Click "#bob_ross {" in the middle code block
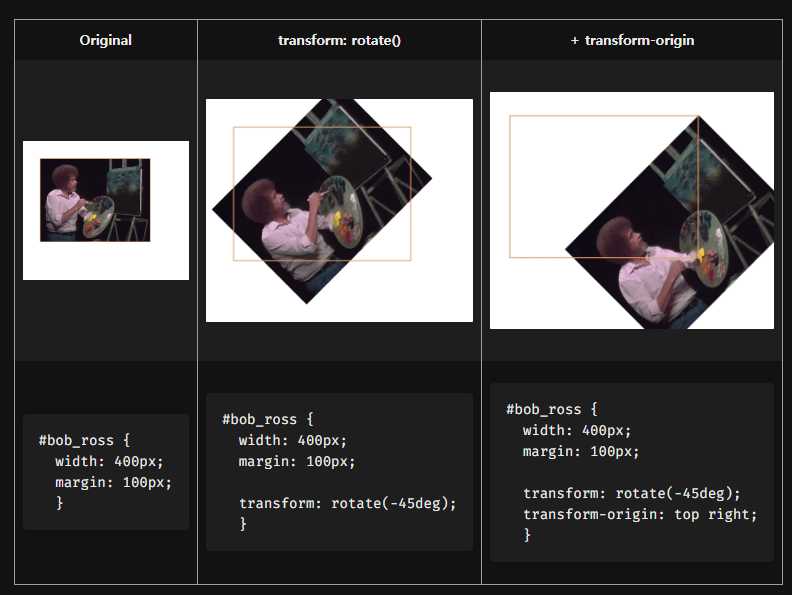Screen dimensions: 792x595 [268, 419]
